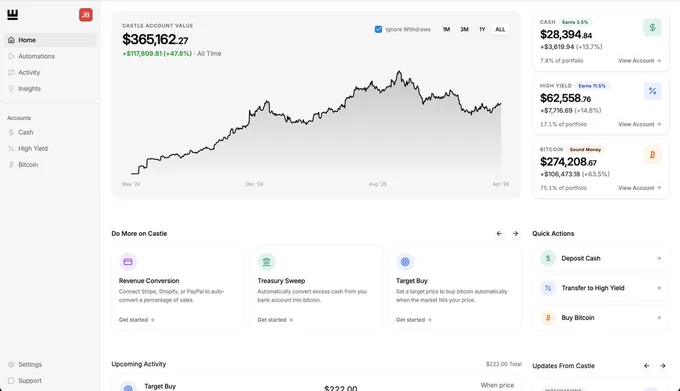Go to previous Do More on Castle card
Image resolution: width=680 pixels, height=391 pixels.
click(499, 234)
